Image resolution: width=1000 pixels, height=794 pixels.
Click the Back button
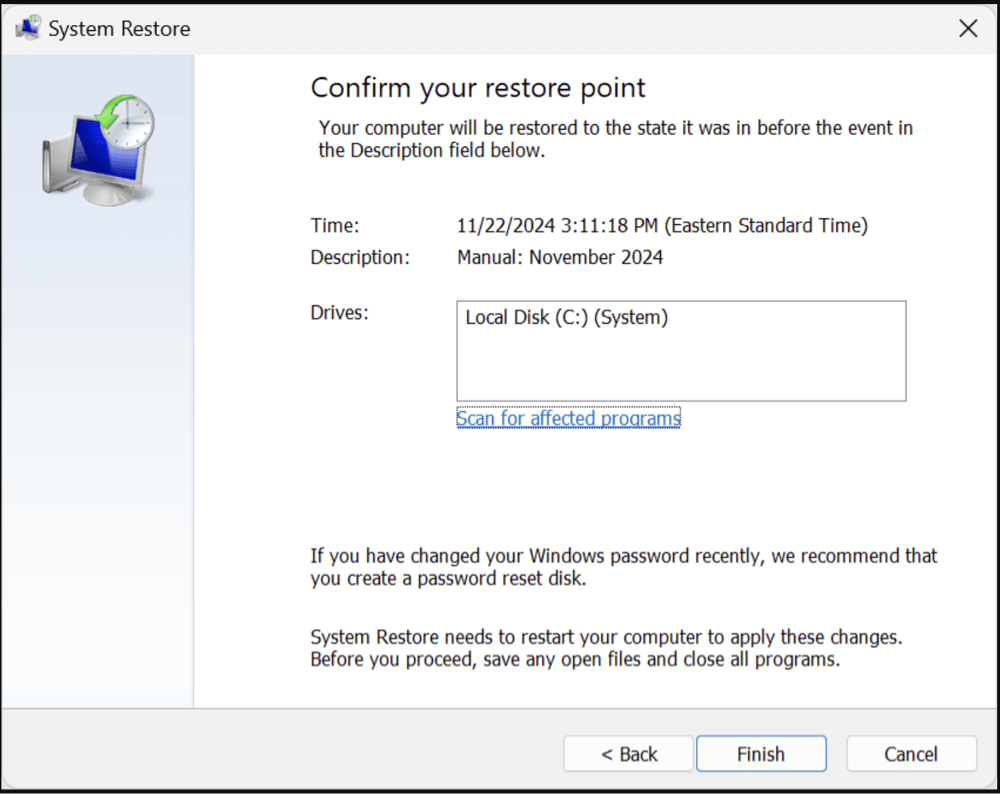point(628,753)
